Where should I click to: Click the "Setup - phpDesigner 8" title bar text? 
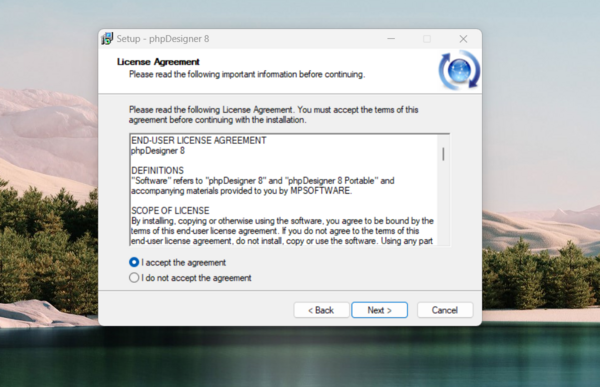point(163,39)
